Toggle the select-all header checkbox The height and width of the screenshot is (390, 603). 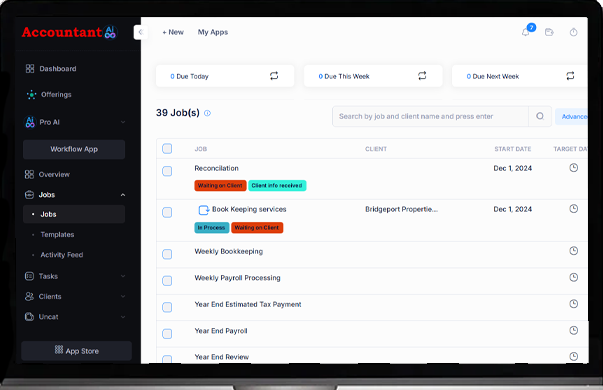(x=167, y=148)
